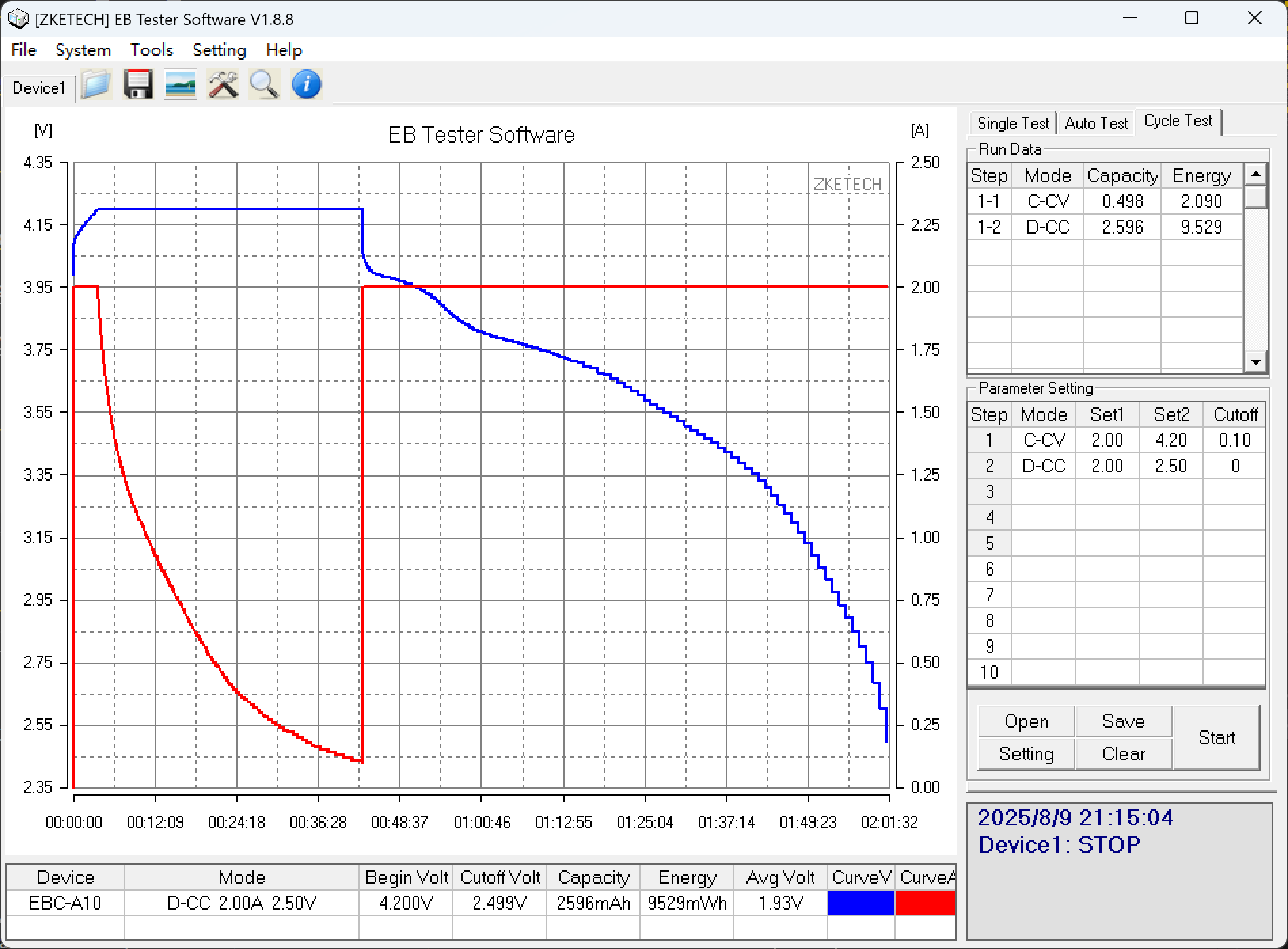1288x949 pixels.
Task: Click the blue CurveV color swatch
Action: (860, 903)
